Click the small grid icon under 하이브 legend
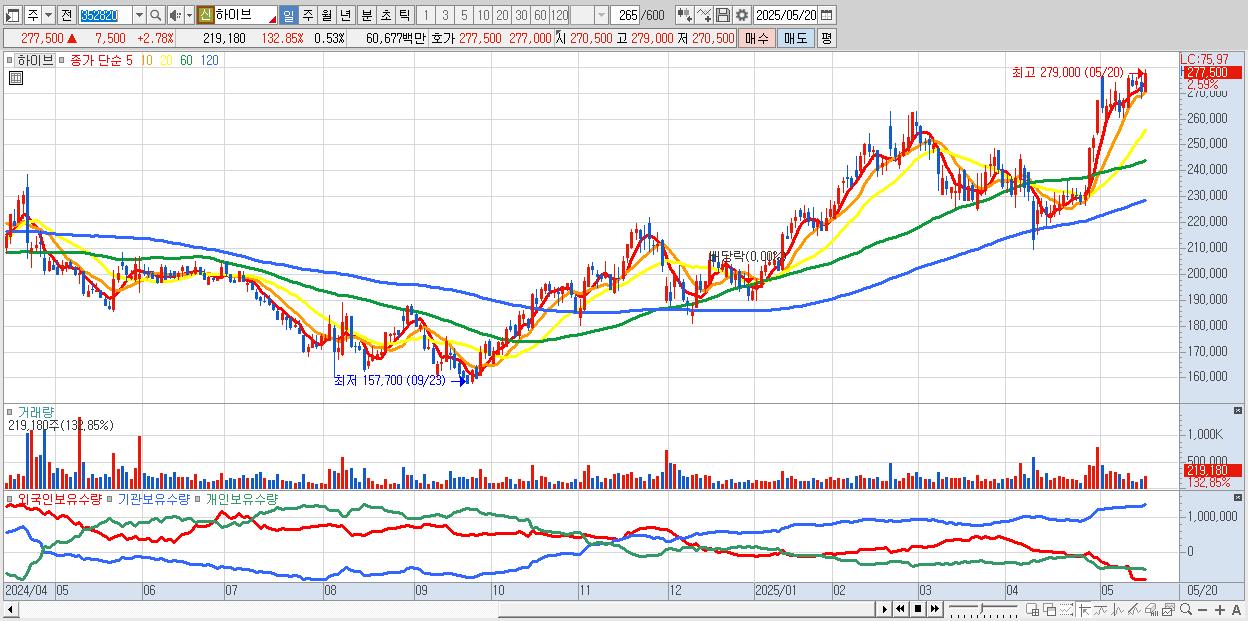Image resolution: width=1248 pixels, height=621 pixels. tap(15, 77)
